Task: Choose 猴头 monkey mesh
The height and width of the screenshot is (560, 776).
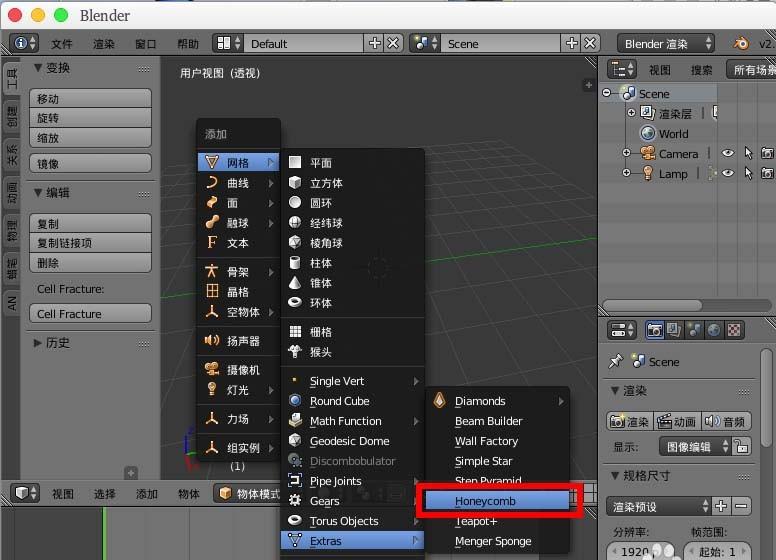Action: tap(353, 352)
